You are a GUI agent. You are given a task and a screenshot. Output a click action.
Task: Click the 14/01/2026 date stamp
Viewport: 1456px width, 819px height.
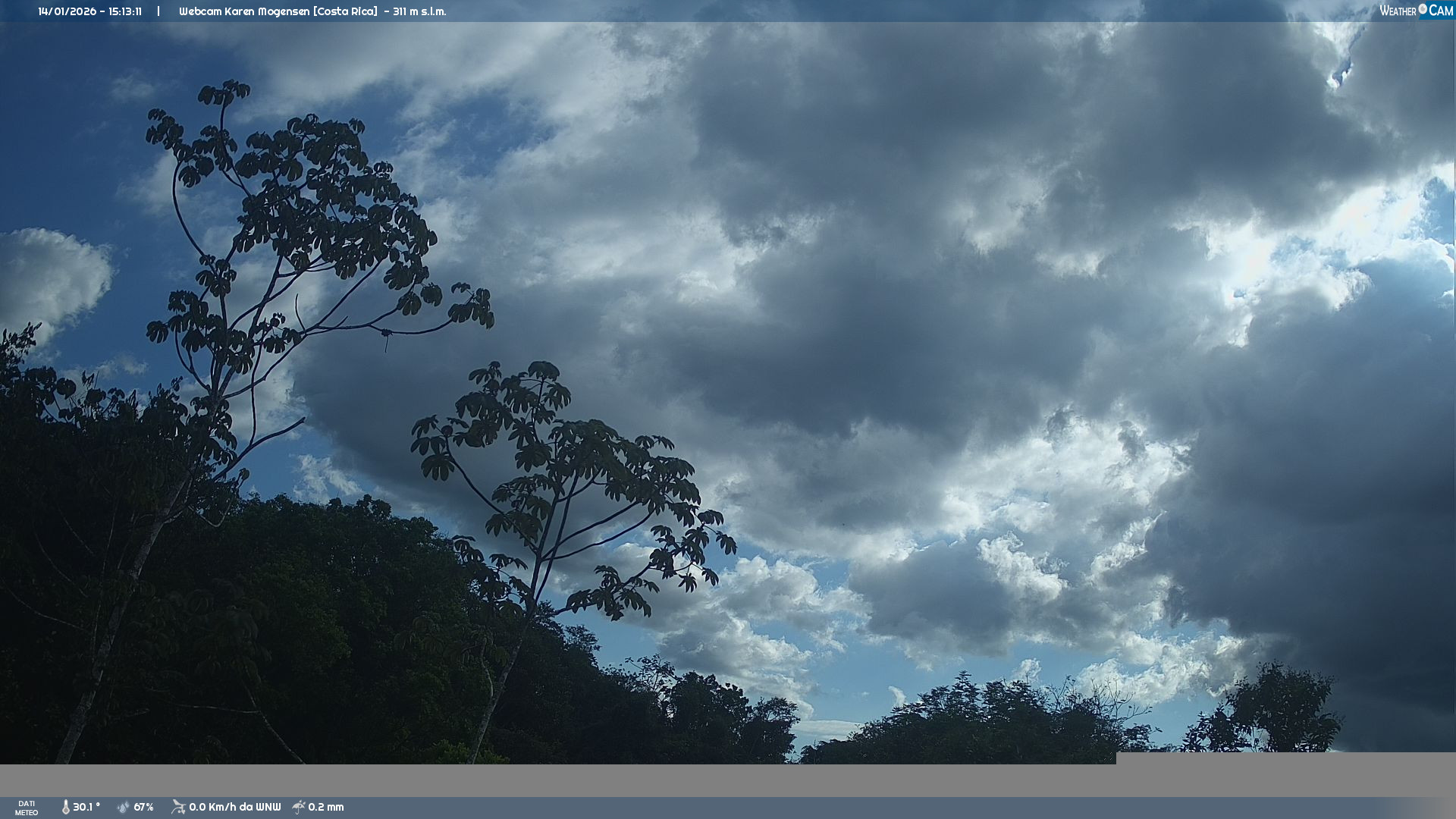point(67,11)
